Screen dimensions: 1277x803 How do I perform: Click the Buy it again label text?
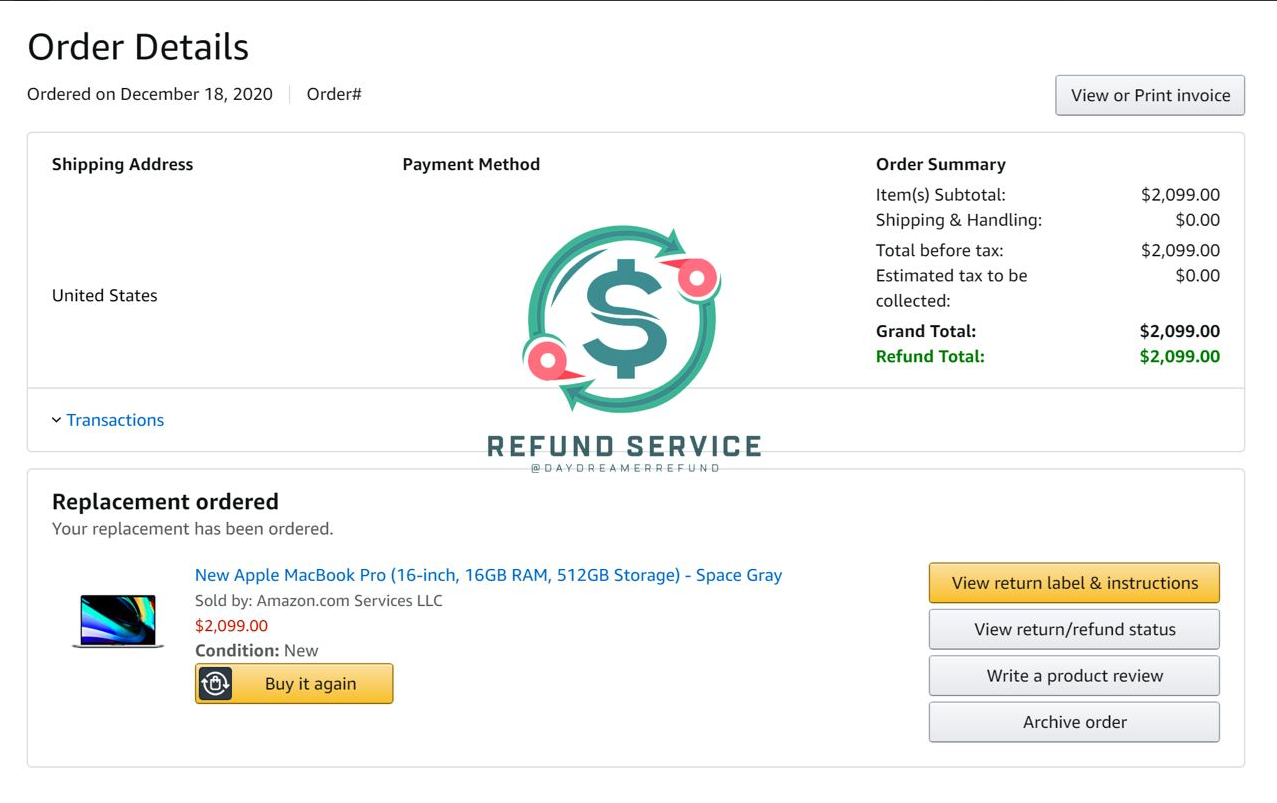pyautogui.click(x=310, y=684)
